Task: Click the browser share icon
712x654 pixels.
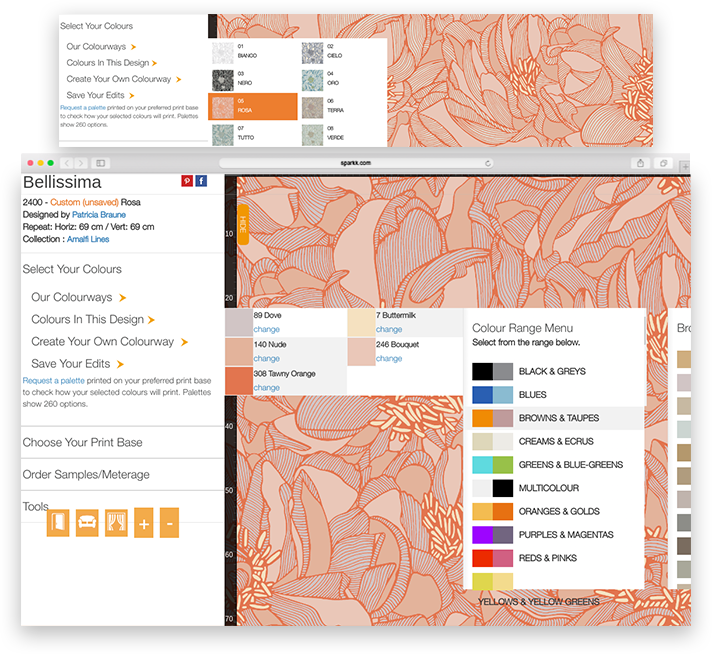Action: (640, 162)
